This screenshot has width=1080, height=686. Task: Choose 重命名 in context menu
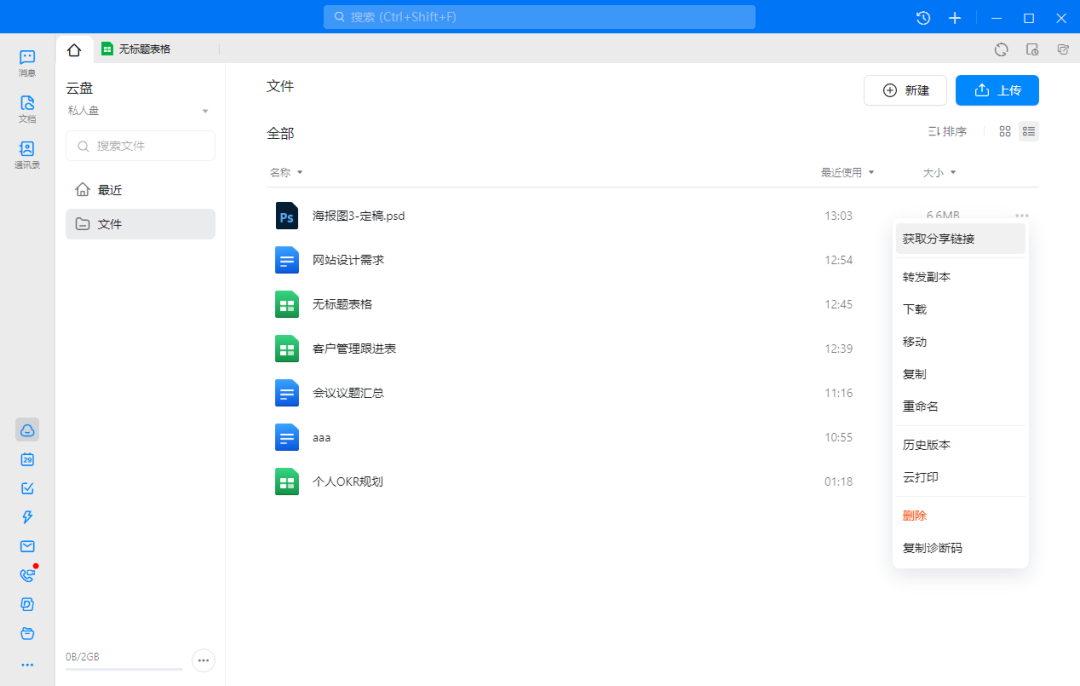[960, 406]
